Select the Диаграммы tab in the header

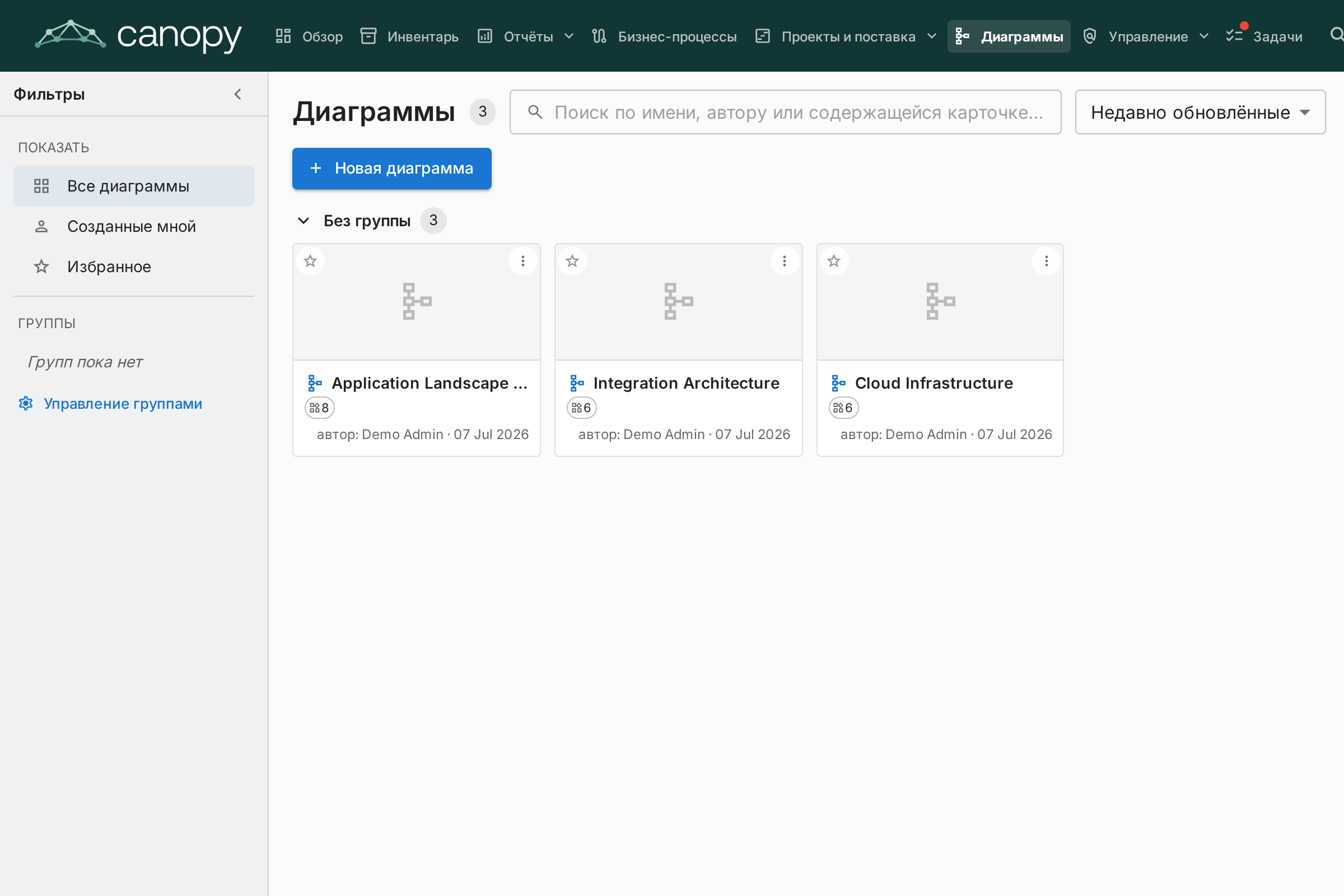[x=1009, y=36]
